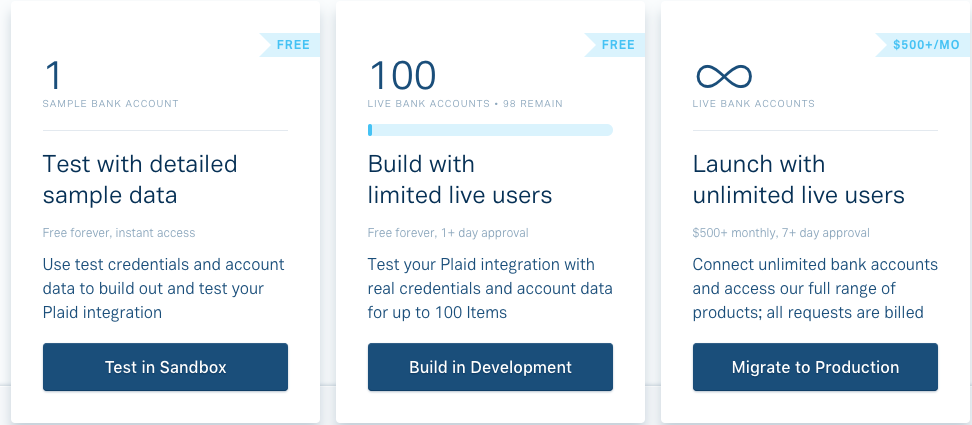This screenshot has height=425, width=972.
Task: Click the FREE ribbon on the Sandbox card
Action: pyautogui.click(x=289, y=45)
